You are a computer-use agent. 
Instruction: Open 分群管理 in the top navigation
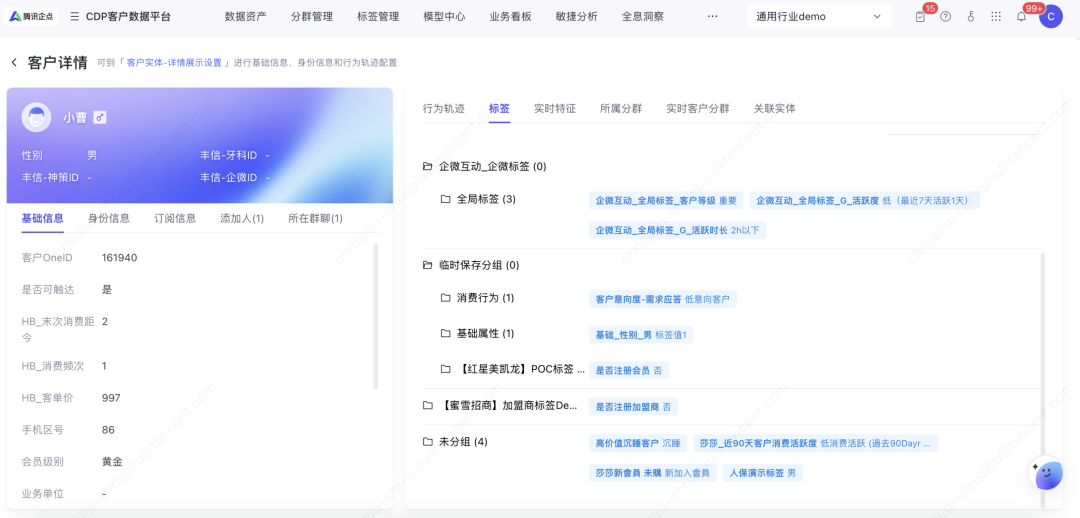tap(312, 17)
